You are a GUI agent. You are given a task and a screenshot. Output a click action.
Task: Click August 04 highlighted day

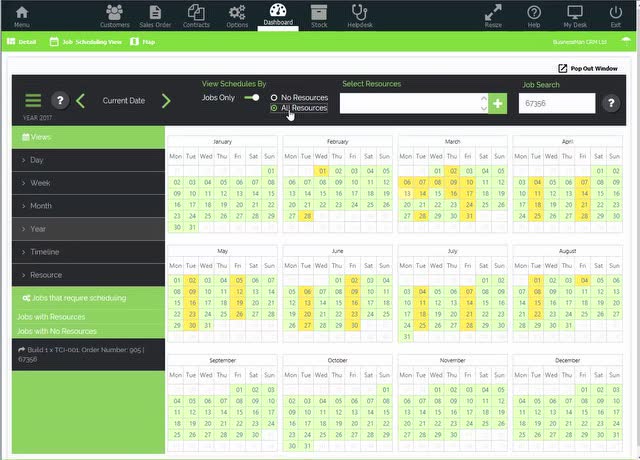(x=584, y=280)
